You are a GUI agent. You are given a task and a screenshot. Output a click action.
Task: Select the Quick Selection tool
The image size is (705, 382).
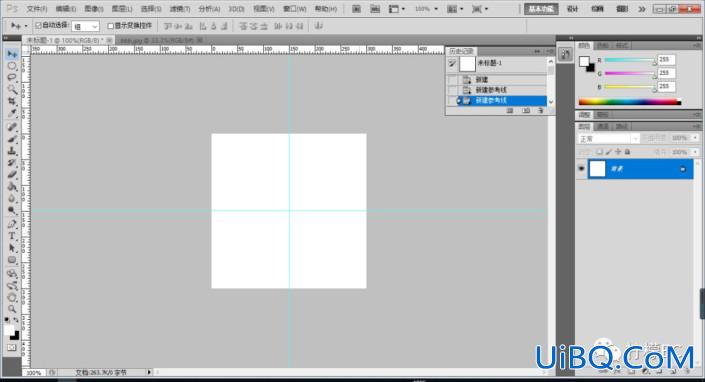click(12, 89)
